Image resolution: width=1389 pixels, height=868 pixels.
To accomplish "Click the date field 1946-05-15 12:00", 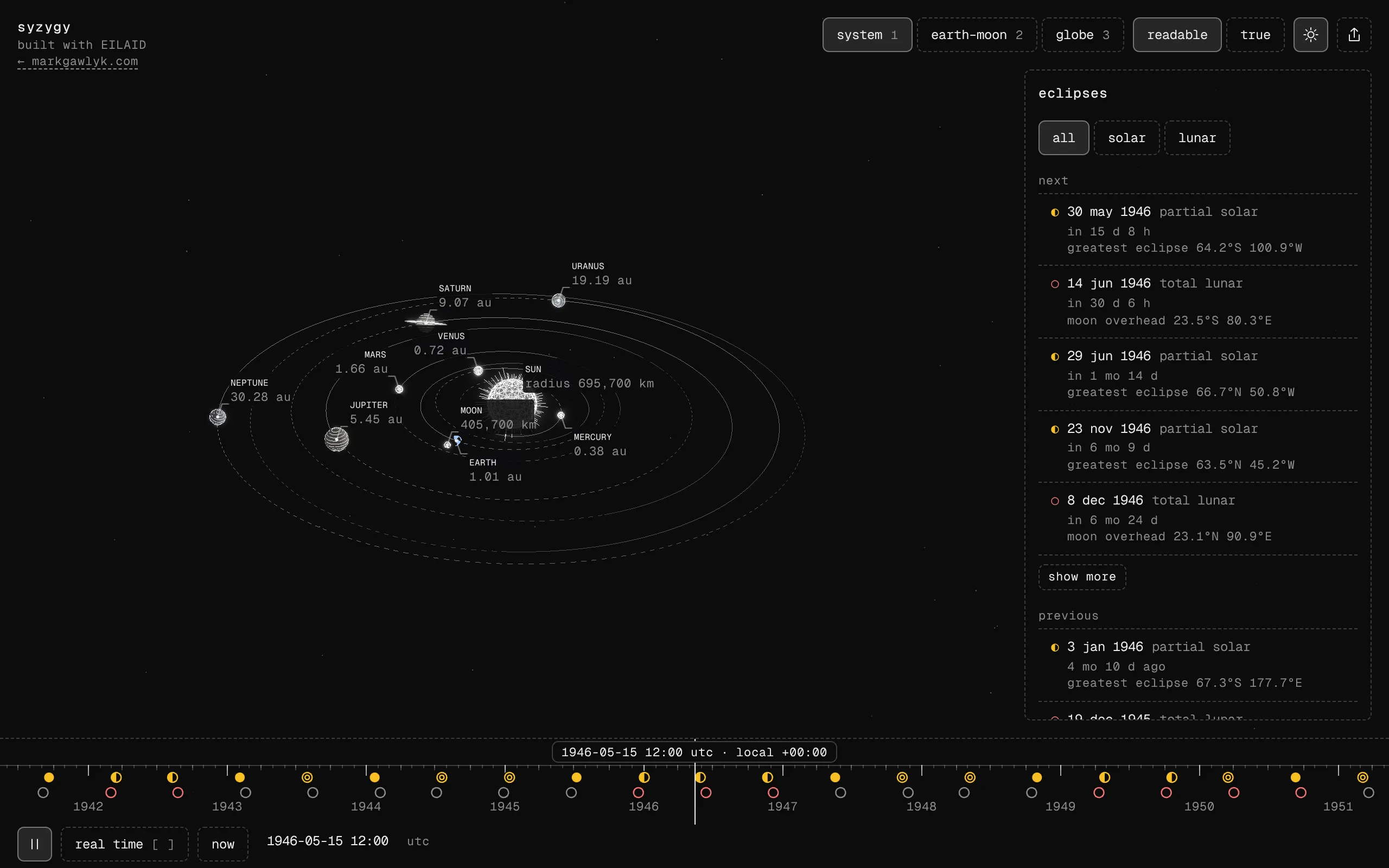I will tap(327, 841).
